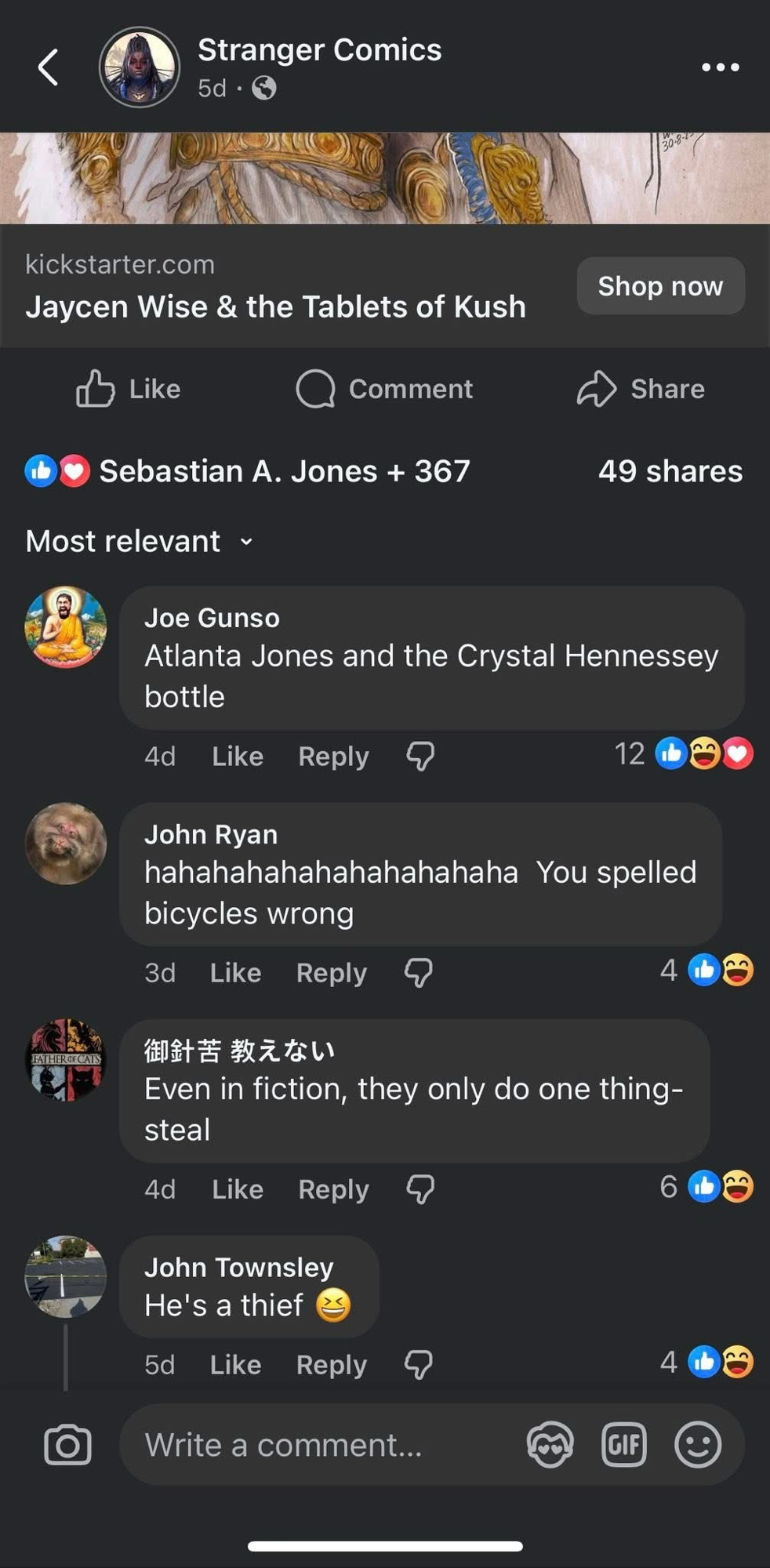
Task: Open the GIF picker icon
Action: point(623,1444)
